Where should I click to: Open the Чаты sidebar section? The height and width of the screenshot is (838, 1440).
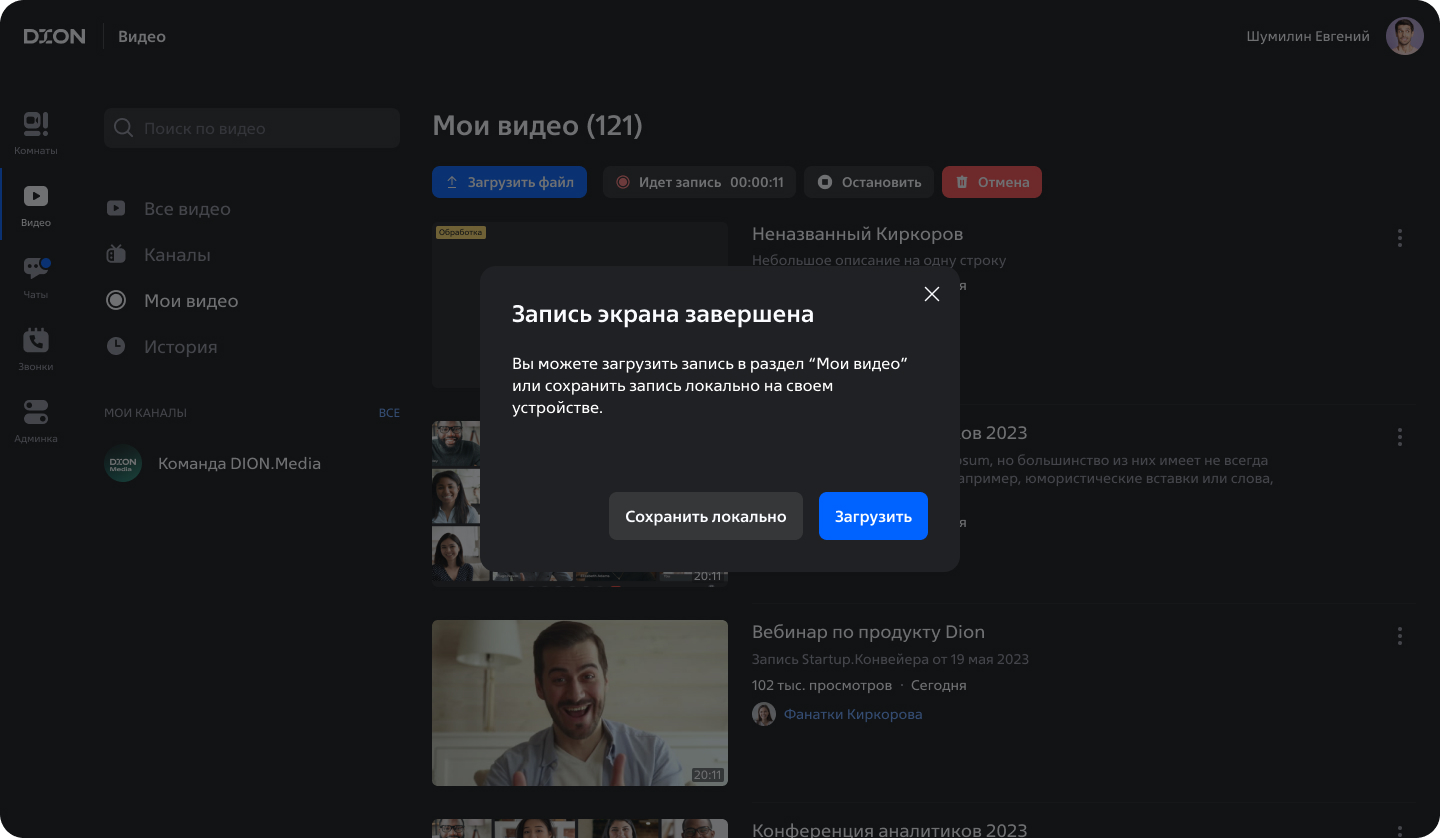[x=36, y=277]
